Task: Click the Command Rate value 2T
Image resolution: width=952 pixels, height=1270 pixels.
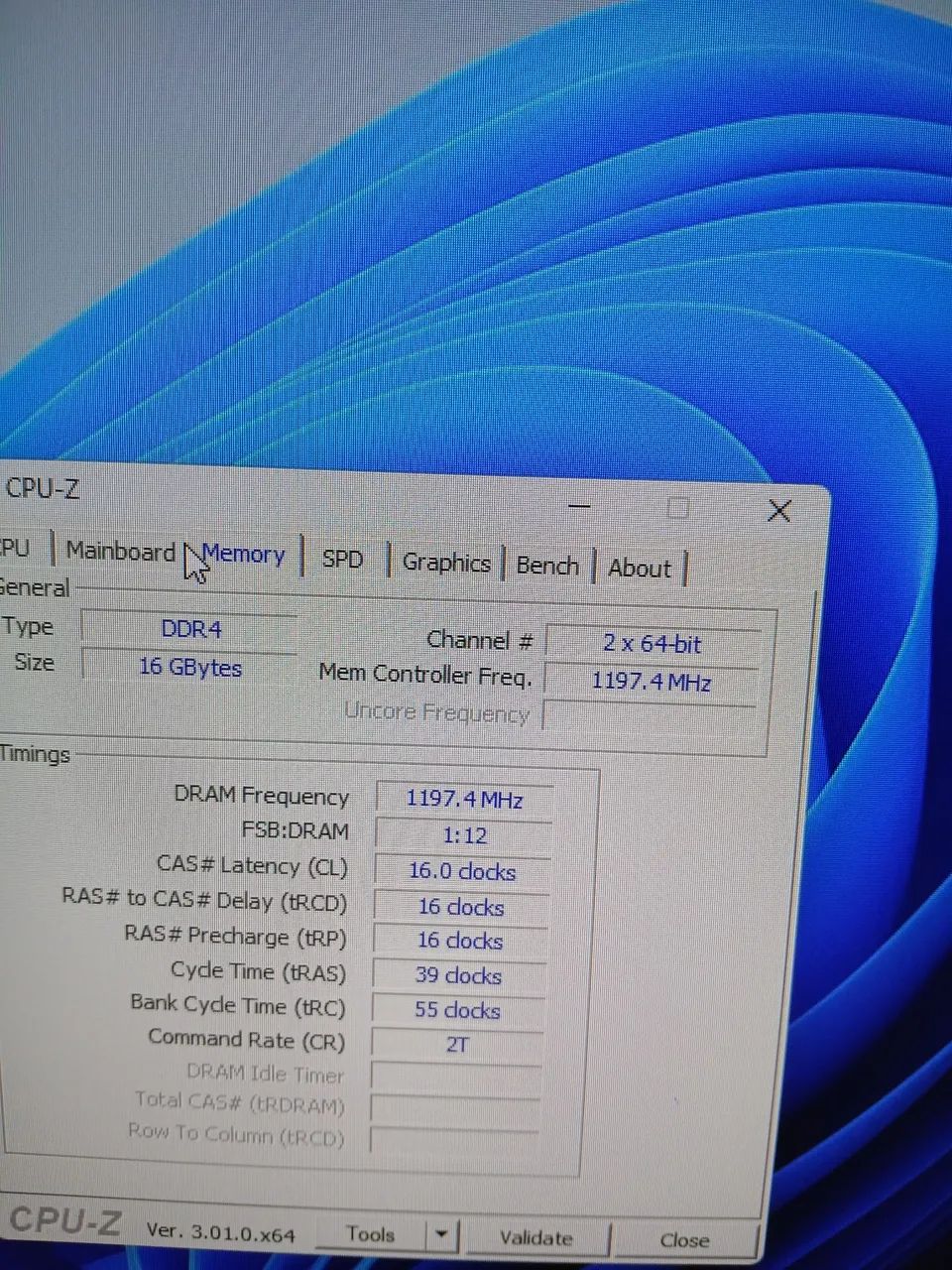Action: click(456, 1044)
